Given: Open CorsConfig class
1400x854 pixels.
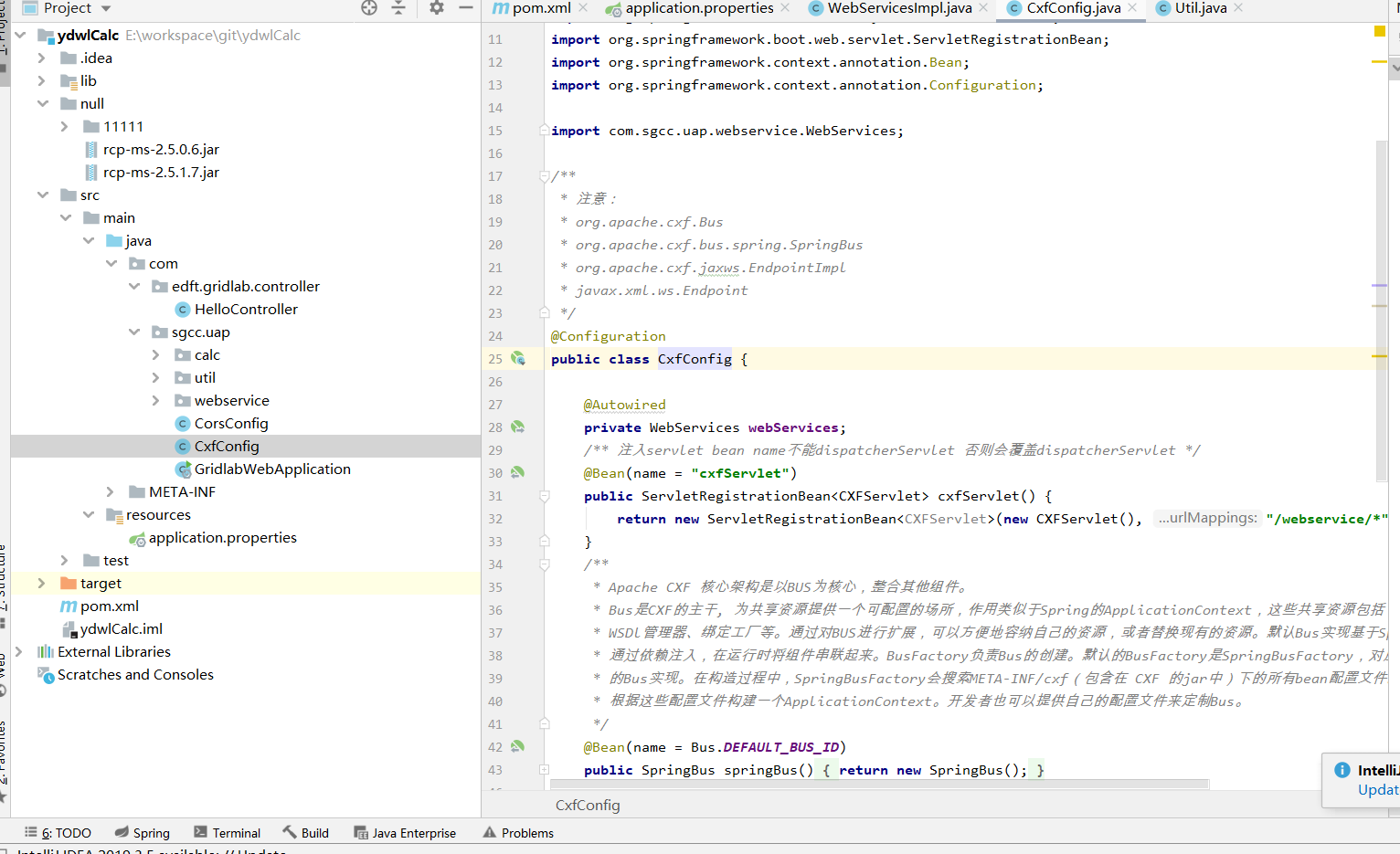Looking at the screenshot, I should pos(231,424).
